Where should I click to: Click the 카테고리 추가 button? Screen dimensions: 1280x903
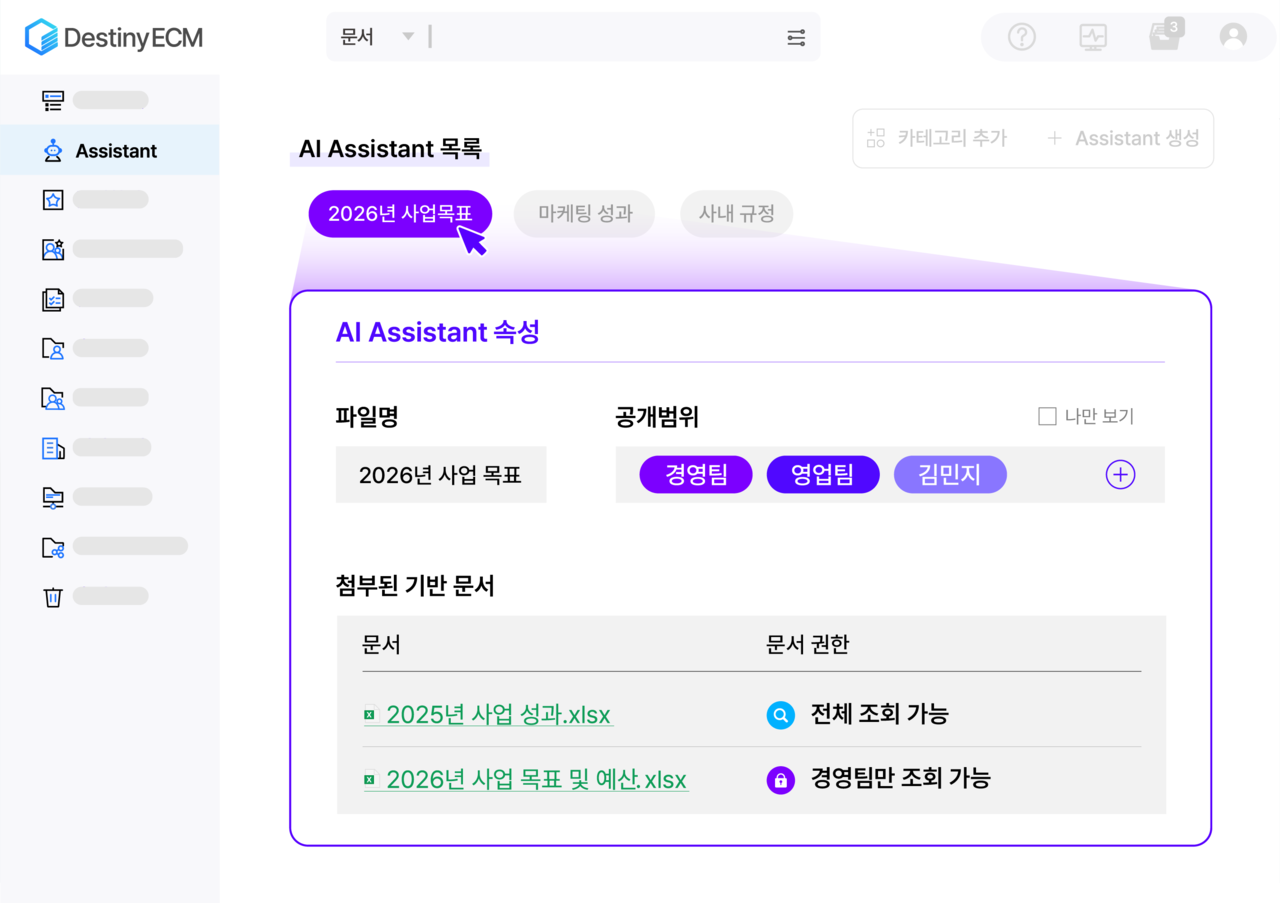tap(936, 139)
